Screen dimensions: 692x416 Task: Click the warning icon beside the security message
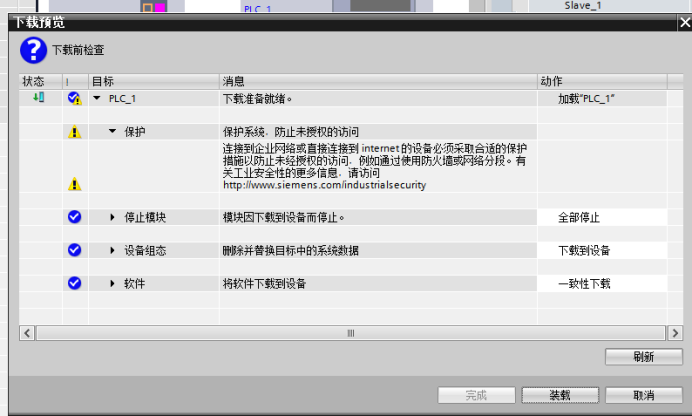coord(75,184)
